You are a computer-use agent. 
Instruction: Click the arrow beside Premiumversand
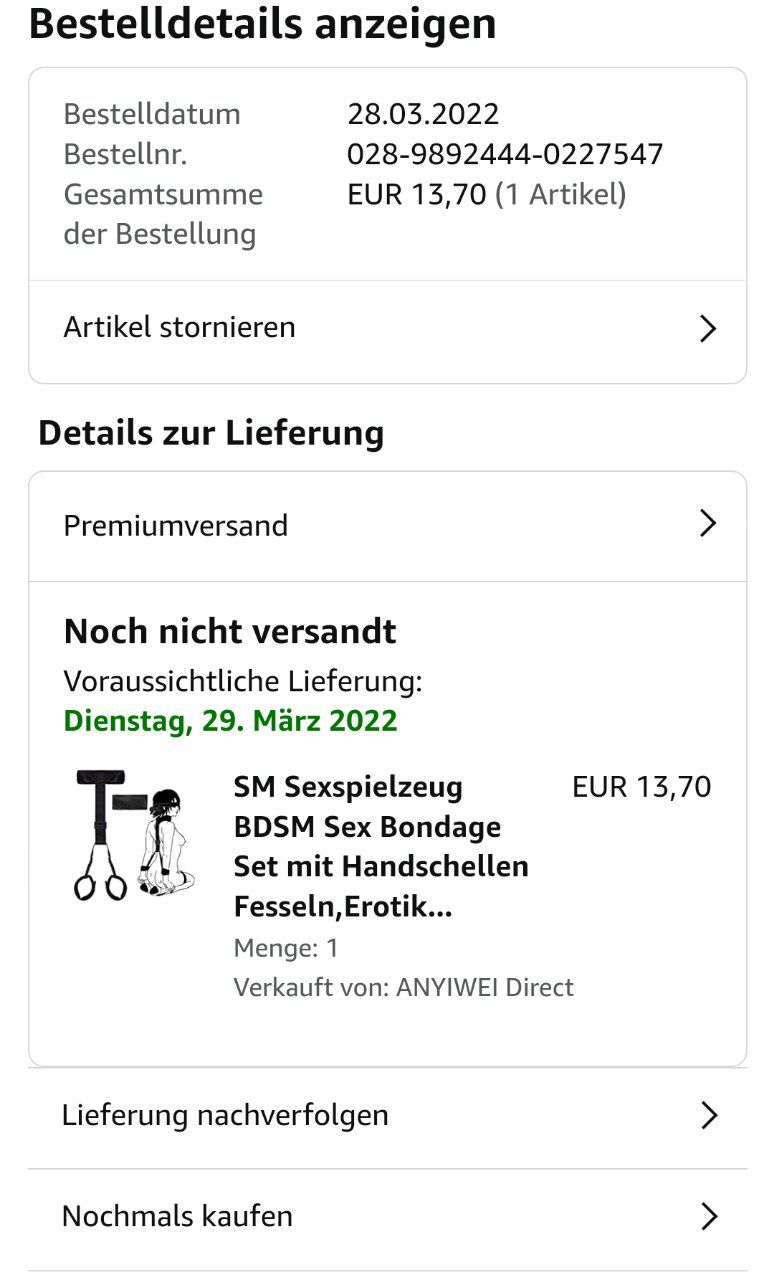(708, 524)
